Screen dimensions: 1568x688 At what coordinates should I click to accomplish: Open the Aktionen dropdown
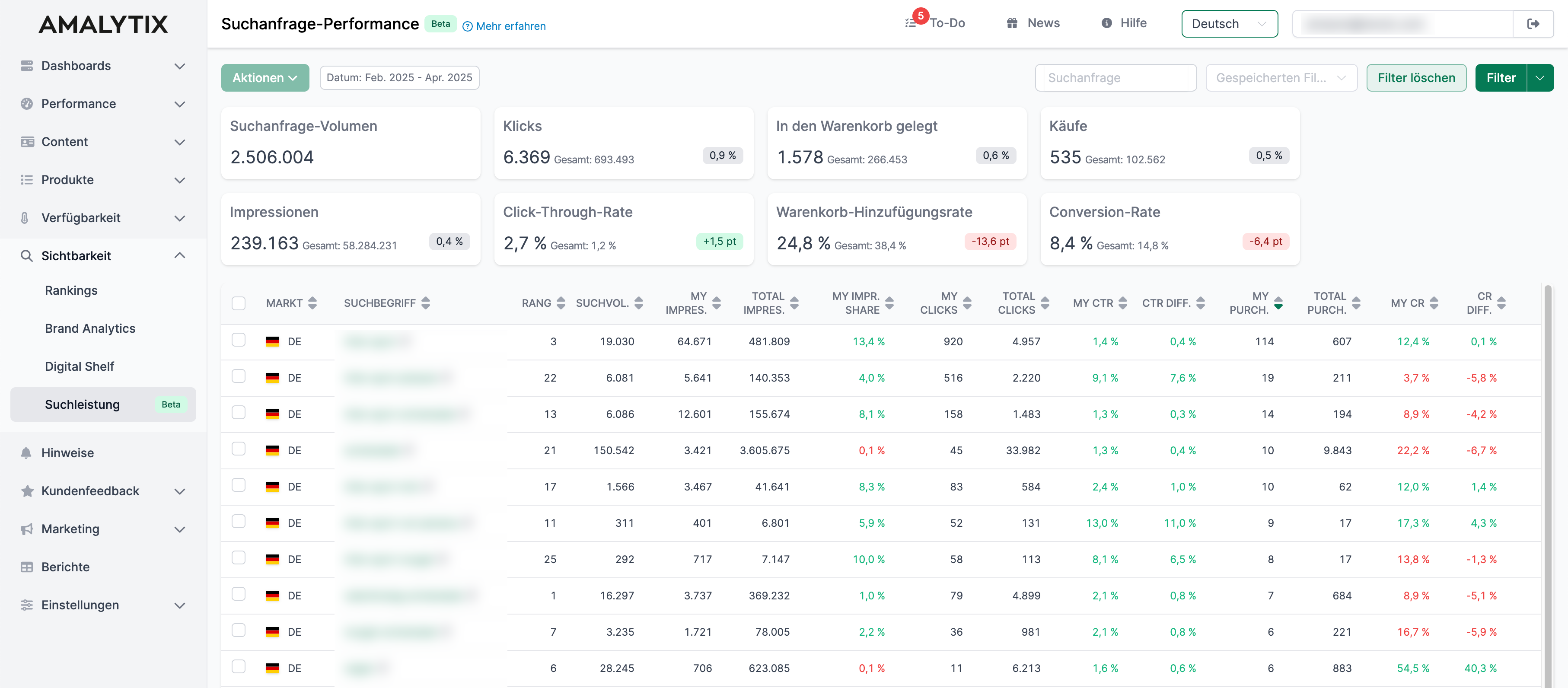(265, 78)
